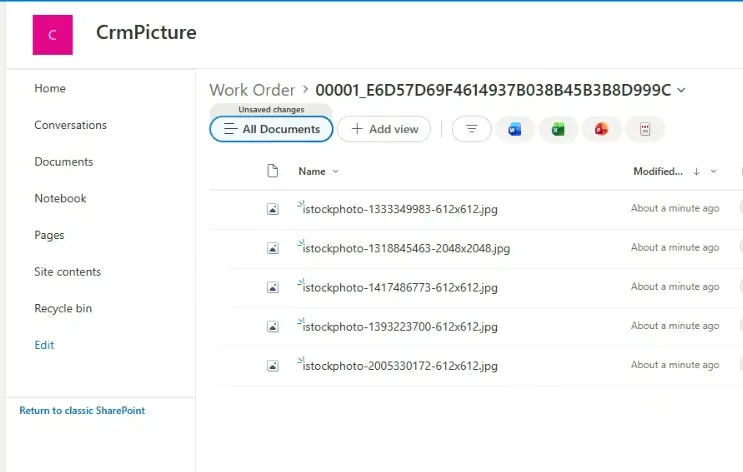
Task: Open the CrmPicture site title
Action: click(x=146, y=32)
